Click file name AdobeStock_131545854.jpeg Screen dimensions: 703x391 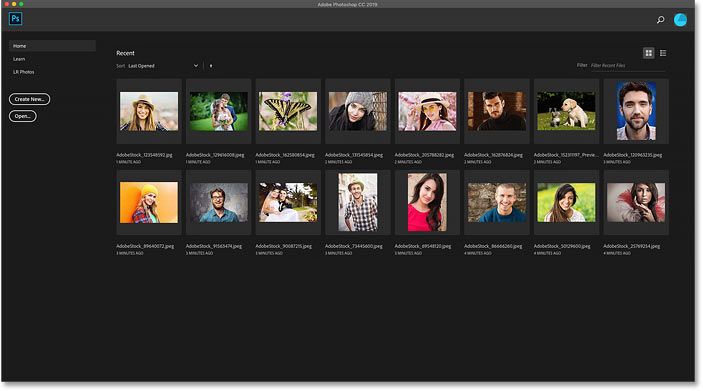click(x=354, y=155)
